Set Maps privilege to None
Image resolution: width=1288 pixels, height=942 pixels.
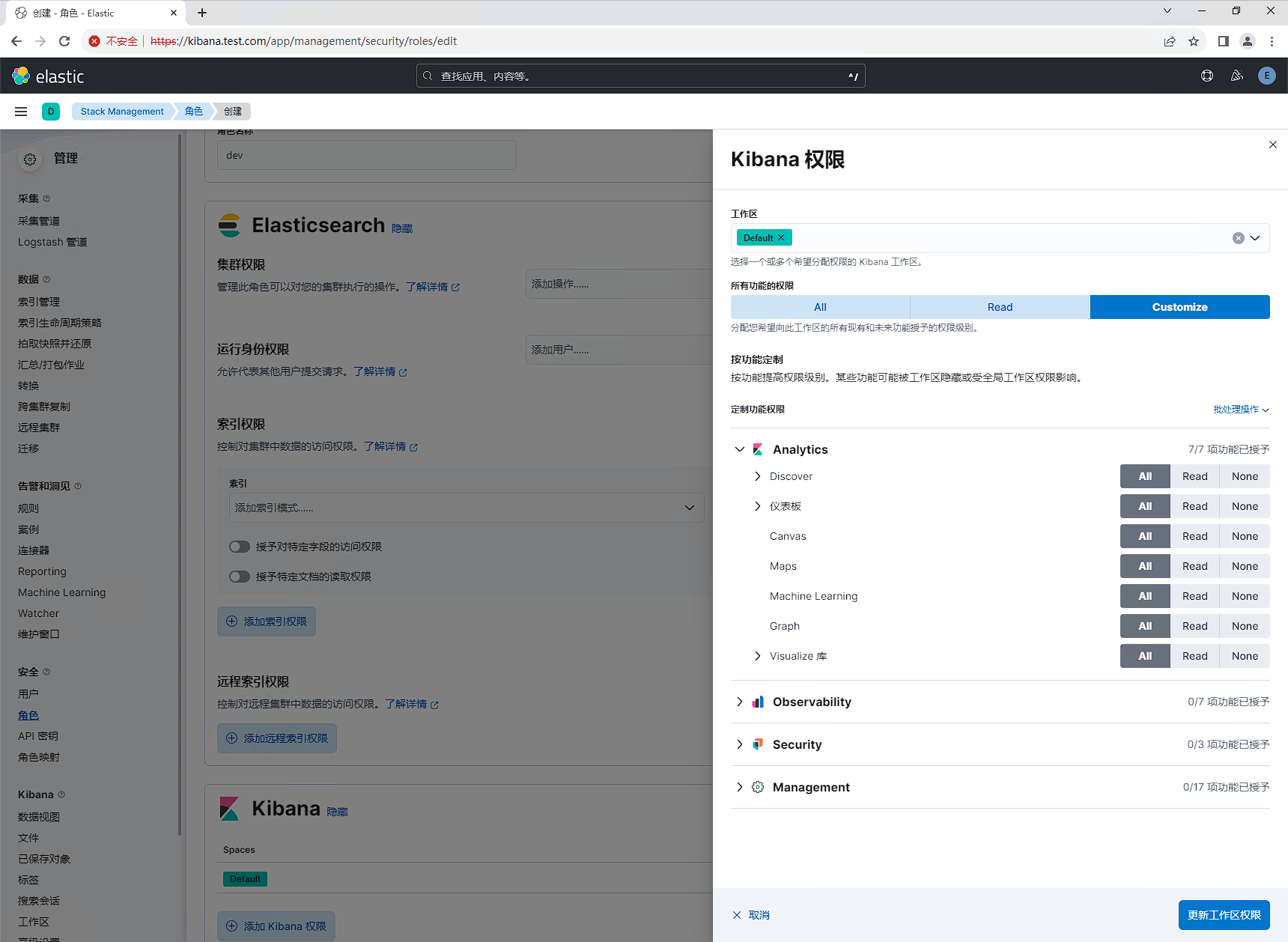pos(1245,566)
